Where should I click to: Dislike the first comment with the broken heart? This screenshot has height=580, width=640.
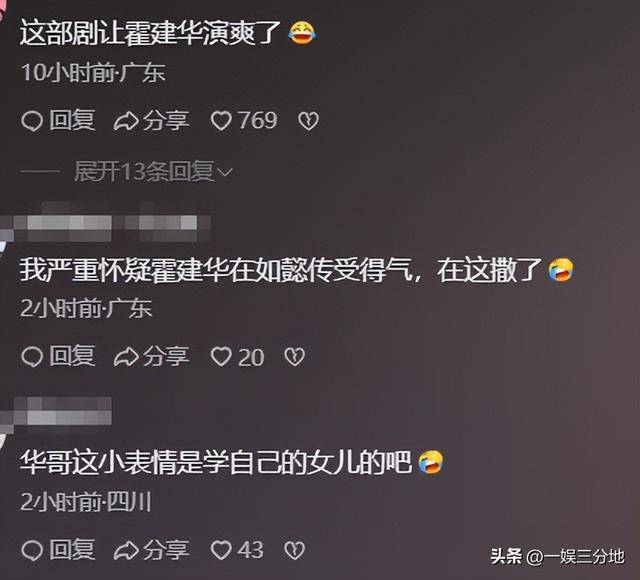pyautogui.click(x=308, y=121)
